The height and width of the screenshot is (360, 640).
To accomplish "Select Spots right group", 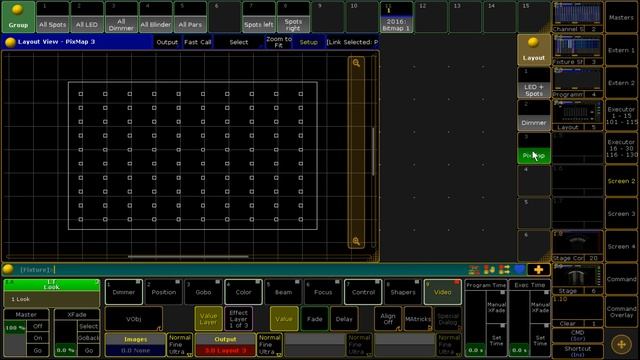I will click(293, 17).
